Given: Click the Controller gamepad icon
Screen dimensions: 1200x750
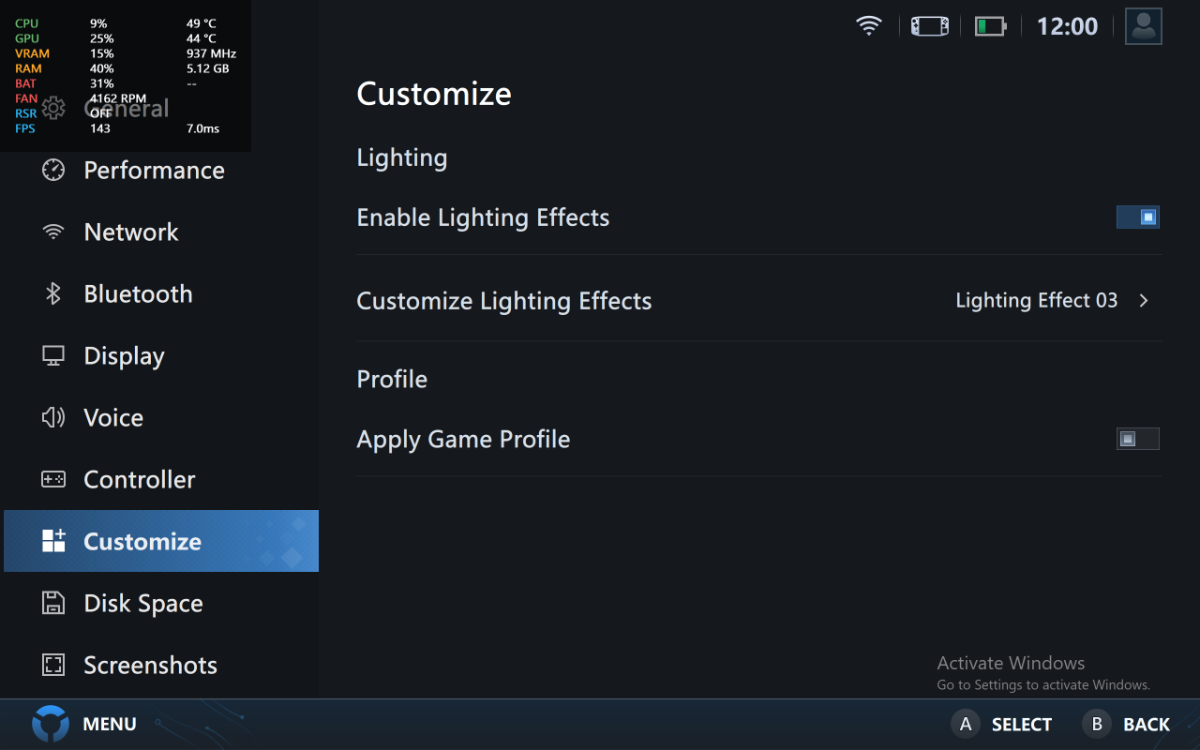Looking at the screenshot, I should pos(53,480).
